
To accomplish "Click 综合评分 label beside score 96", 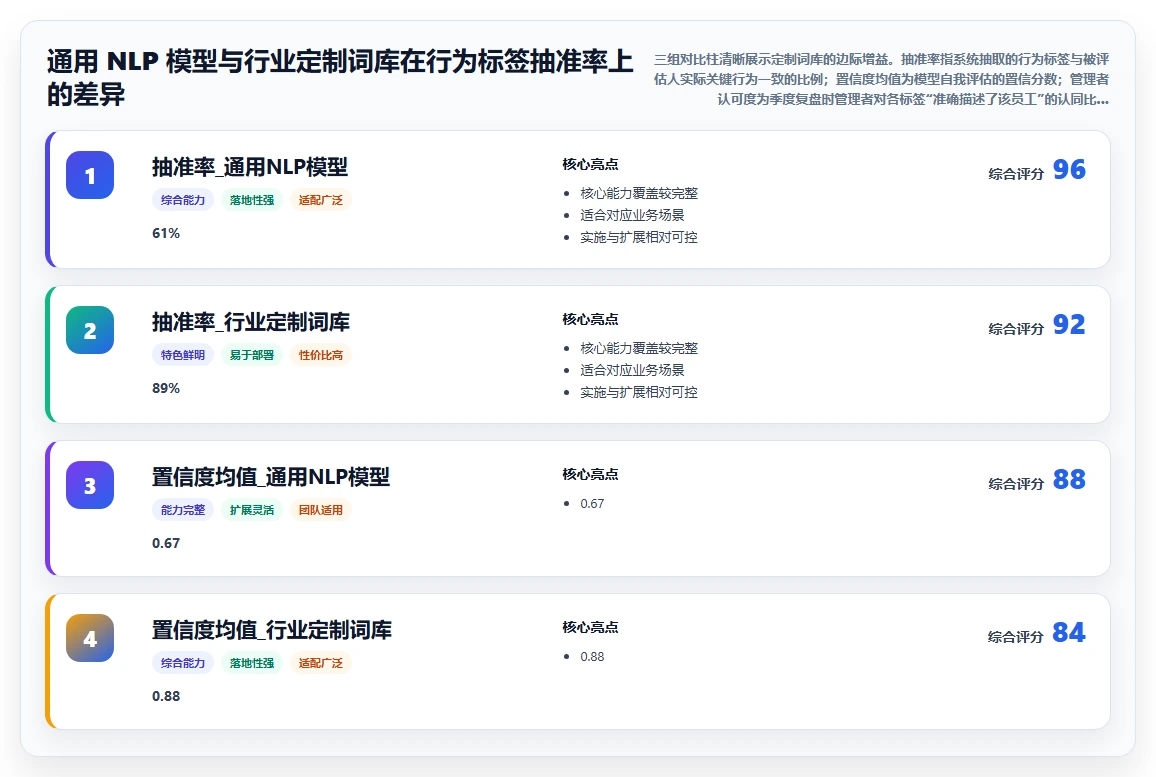I will (x=1016, y=174).
